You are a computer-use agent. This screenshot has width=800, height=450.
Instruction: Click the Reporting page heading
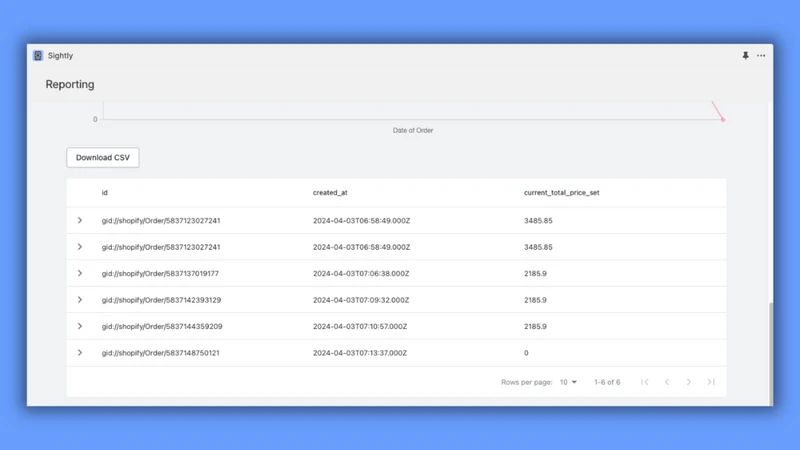[x=70, y=84]
